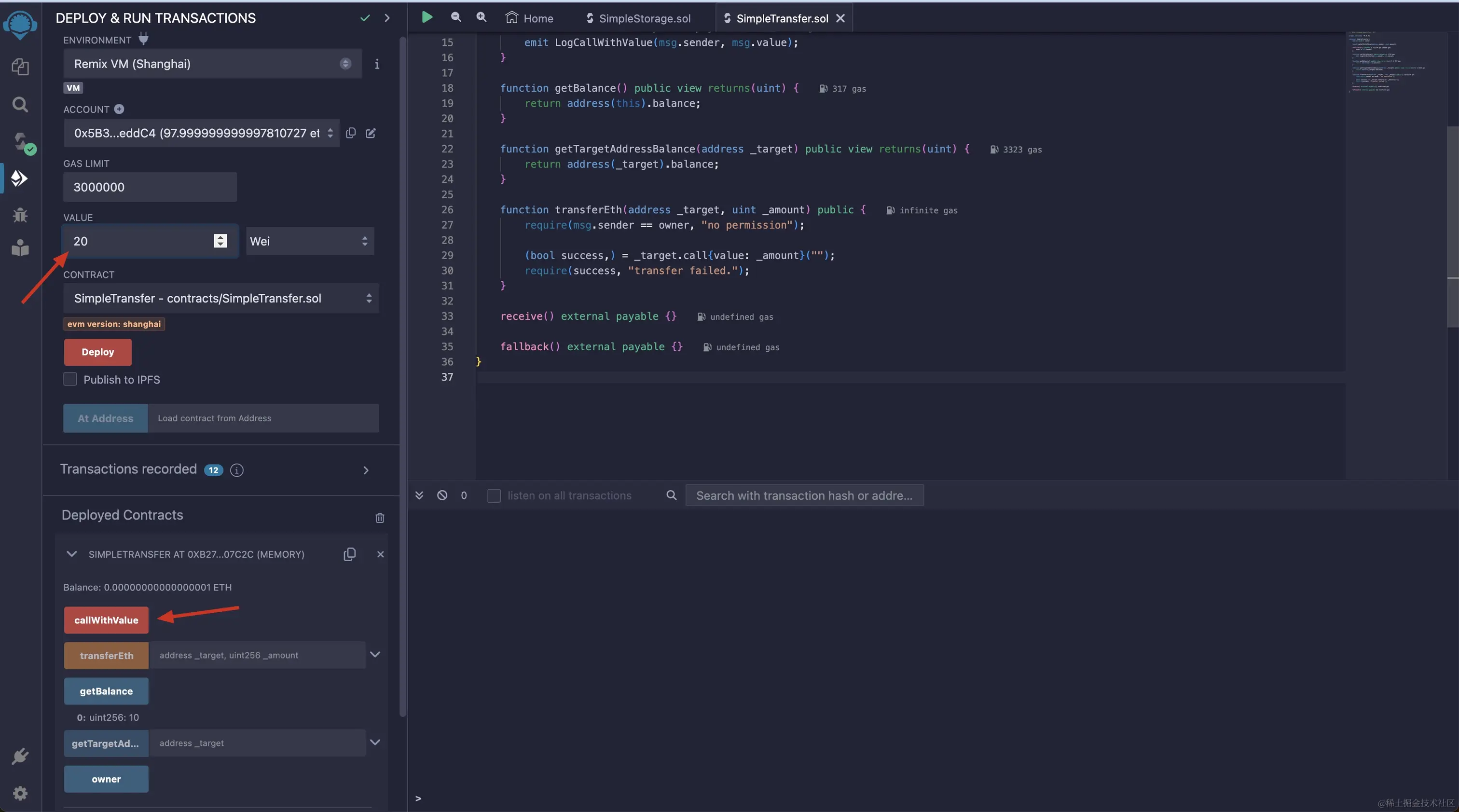Open the Remix VM environment dropdown
This screenshot has width=1459, height=812.
coord(212,64)
